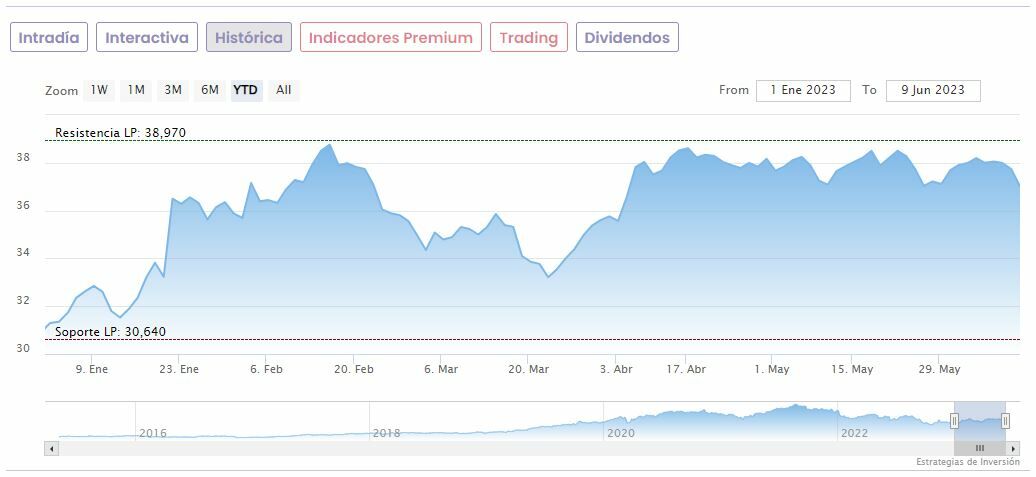Viewport: 1036px width, 477px height.
Task: Go to the Trading tab
Action: [528, 38]
